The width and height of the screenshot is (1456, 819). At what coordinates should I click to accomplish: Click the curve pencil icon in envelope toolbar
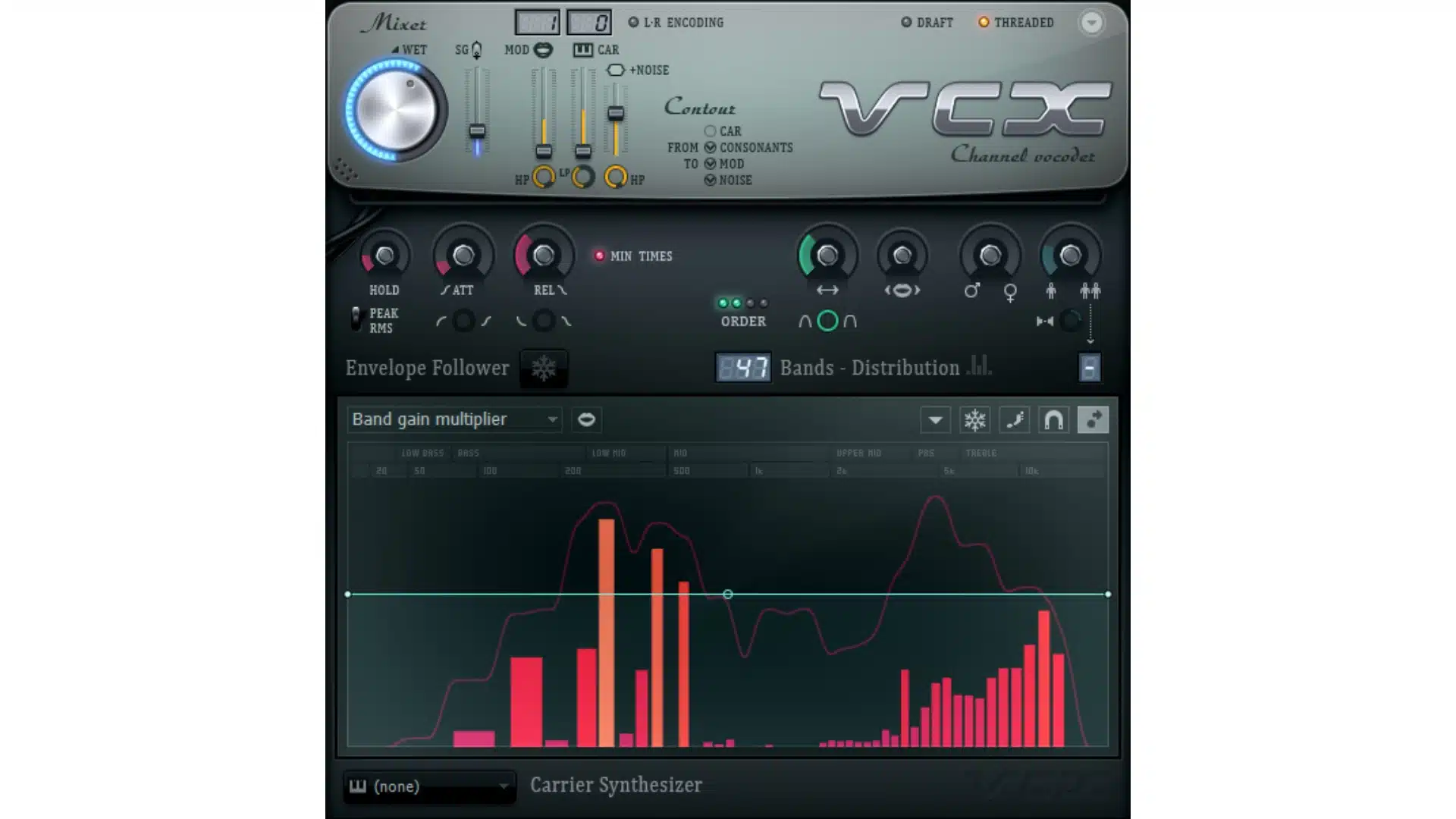click(1014, 419)
